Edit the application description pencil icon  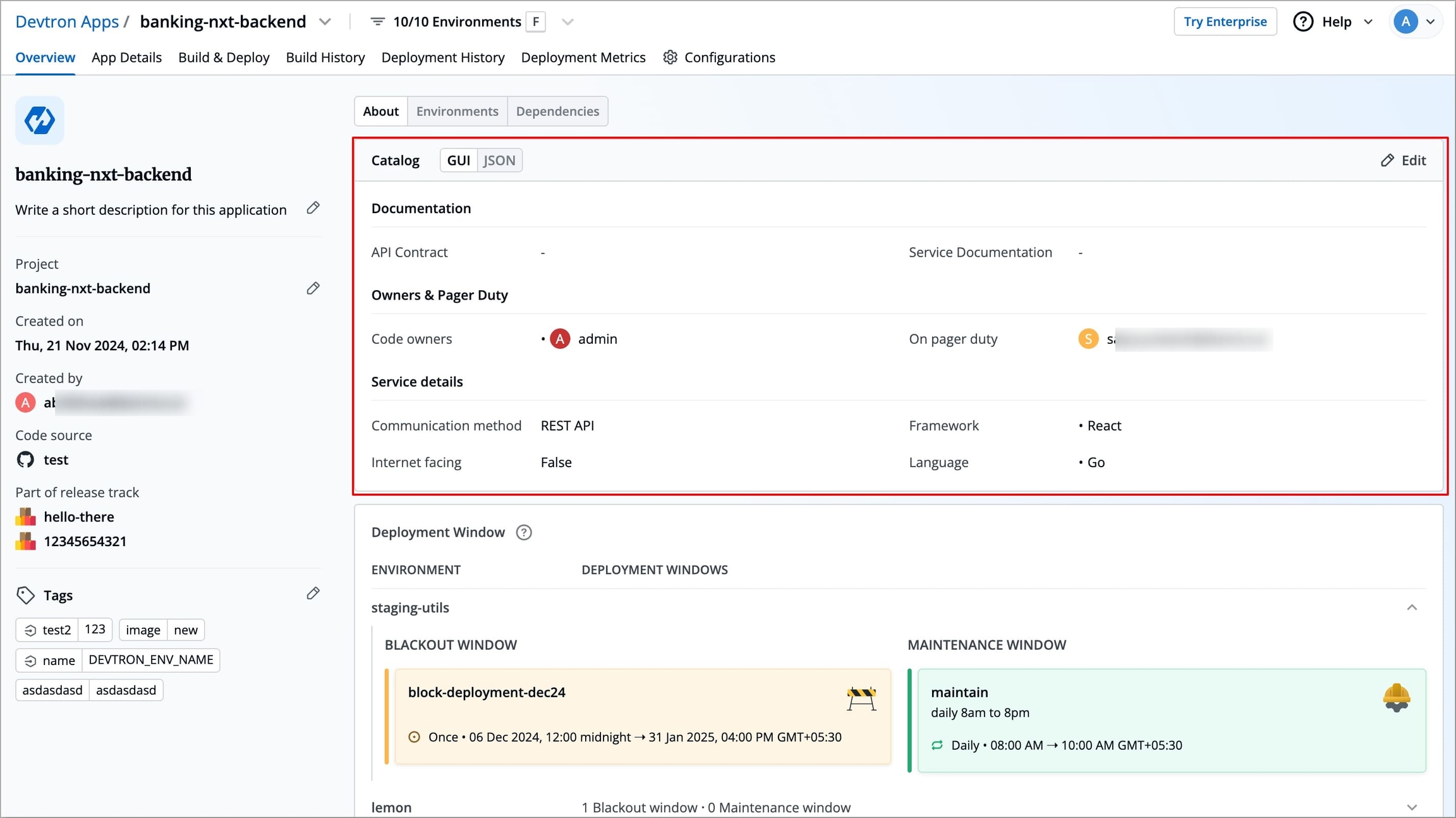click(313, 208)
